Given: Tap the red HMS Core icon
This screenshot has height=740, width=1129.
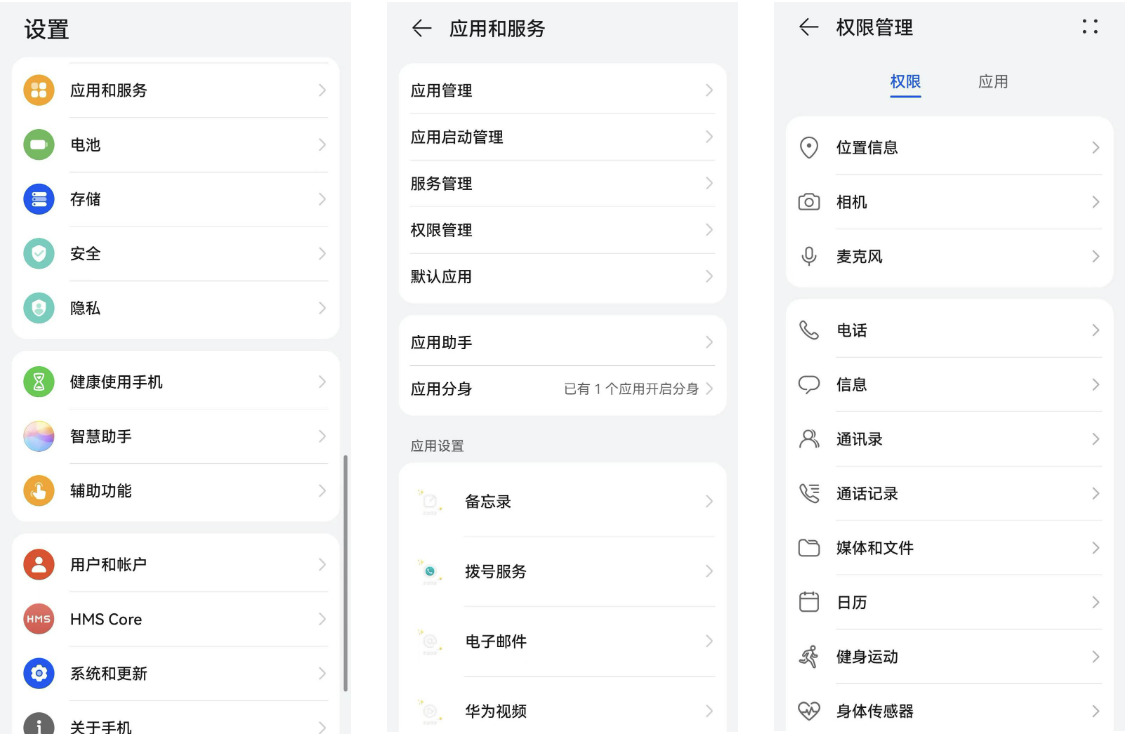Looking at the screenshot, I should click(x=39, y=619).
